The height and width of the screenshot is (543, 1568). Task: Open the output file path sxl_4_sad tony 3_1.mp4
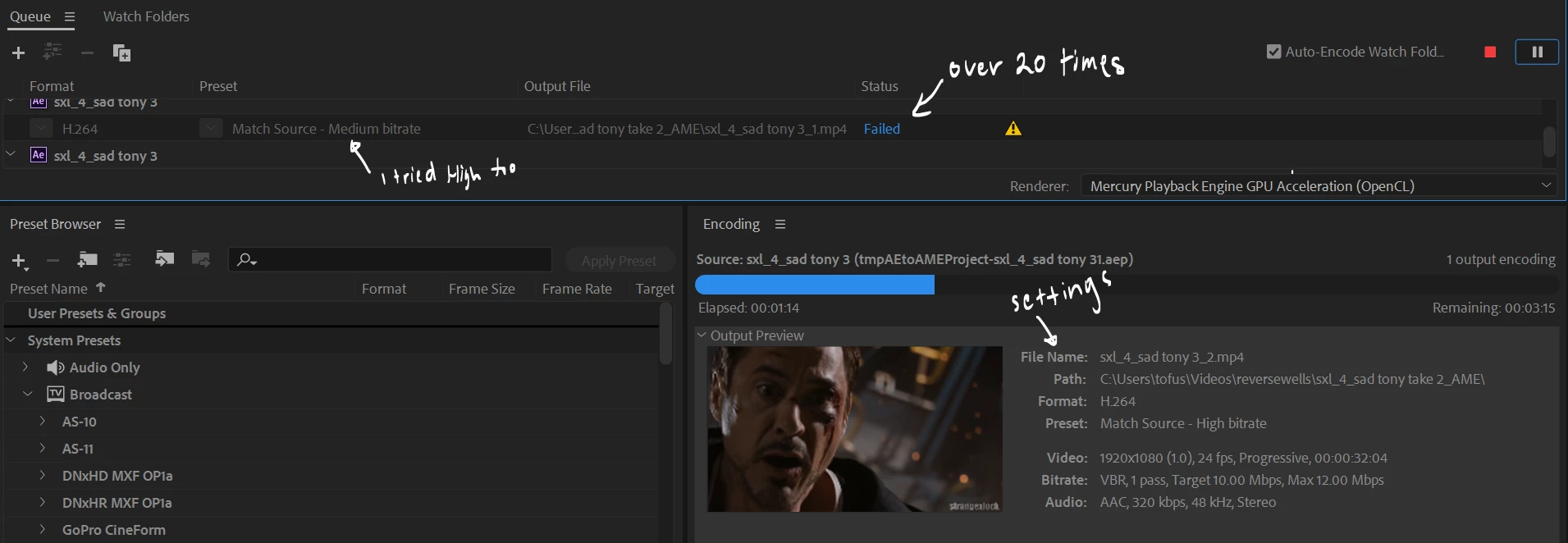[687, 129]
